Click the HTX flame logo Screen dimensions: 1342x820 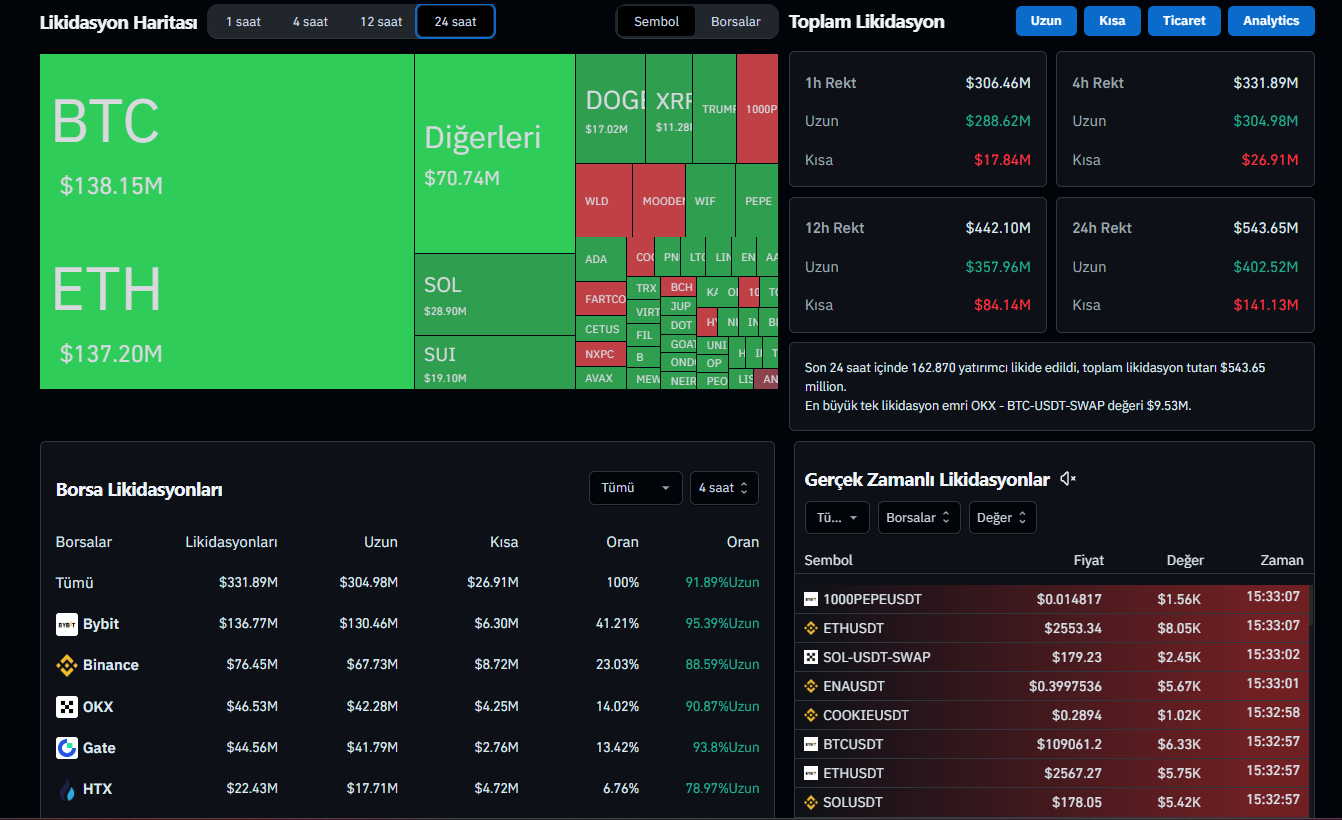(x=67, y=789)
